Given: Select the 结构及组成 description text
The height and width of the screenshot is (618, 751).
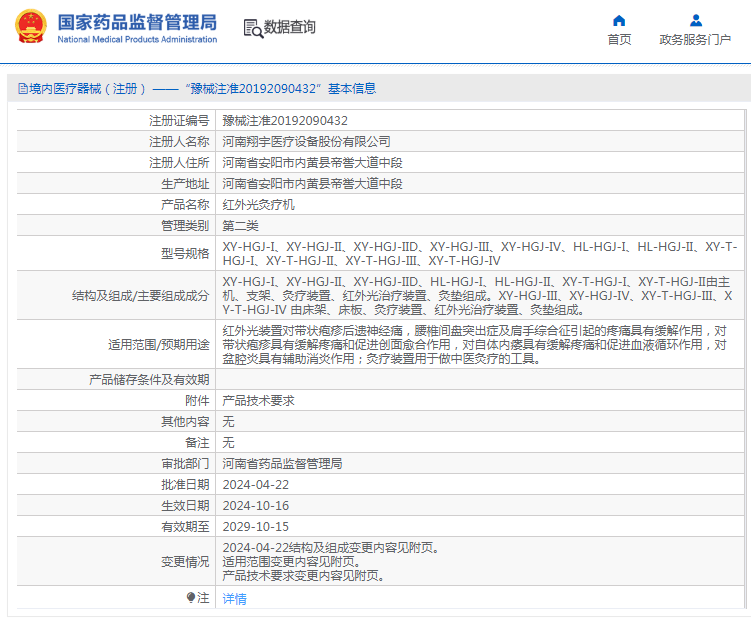Looking at the screenshot, I should point(477,296).
